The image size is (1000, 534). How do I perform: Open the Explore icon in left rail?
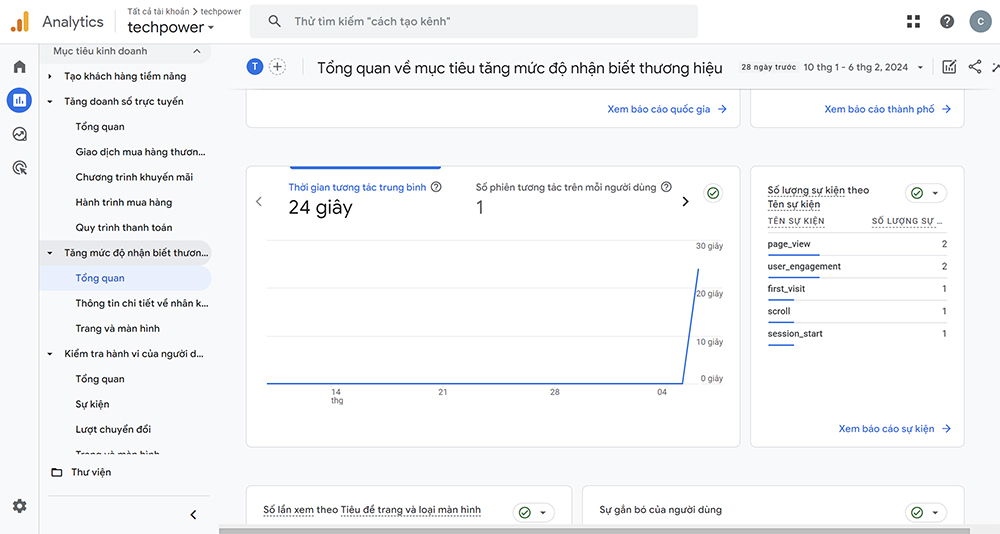coord(19,134)
